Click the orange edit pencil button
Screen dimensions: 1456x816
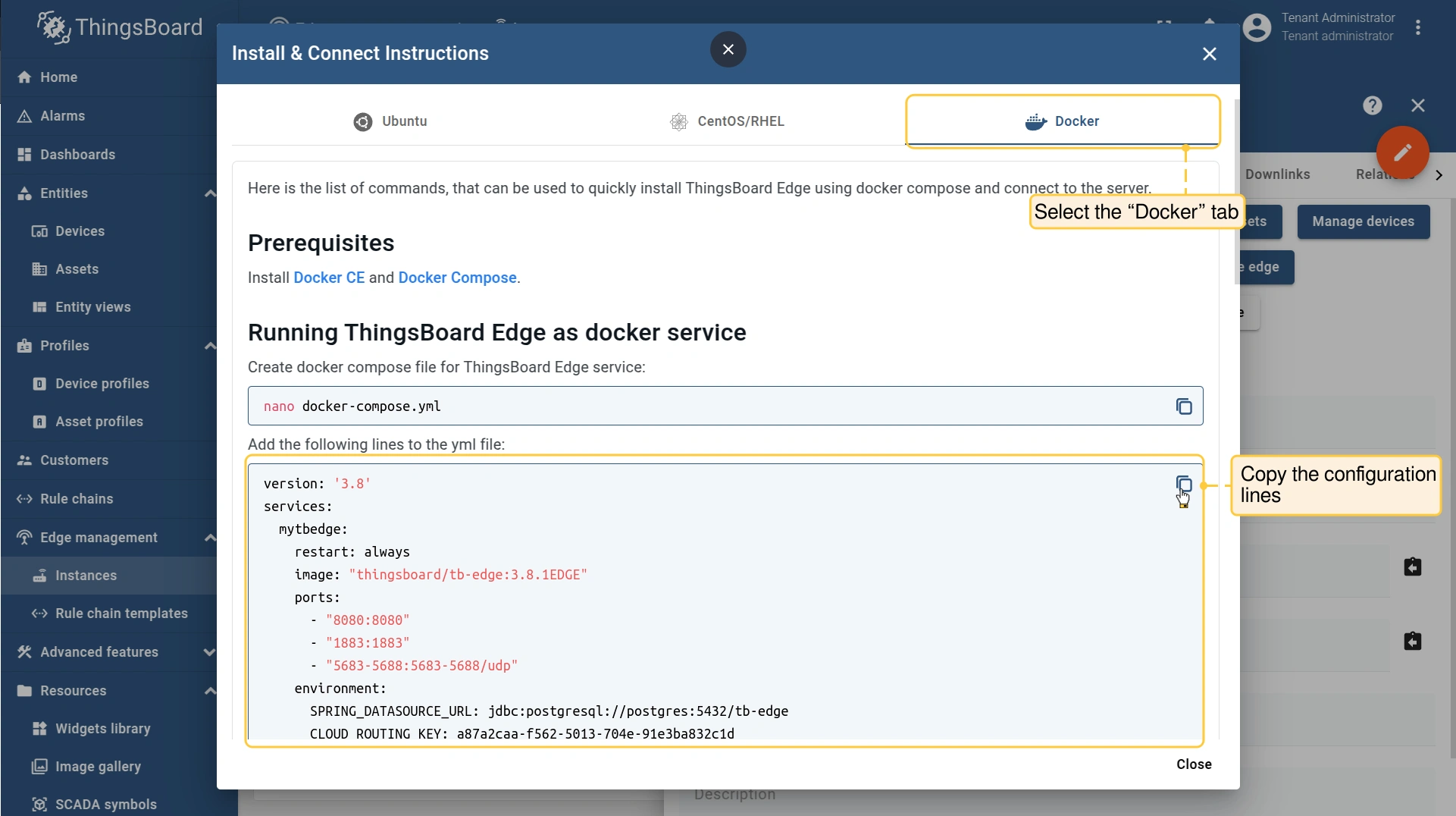1401,152
